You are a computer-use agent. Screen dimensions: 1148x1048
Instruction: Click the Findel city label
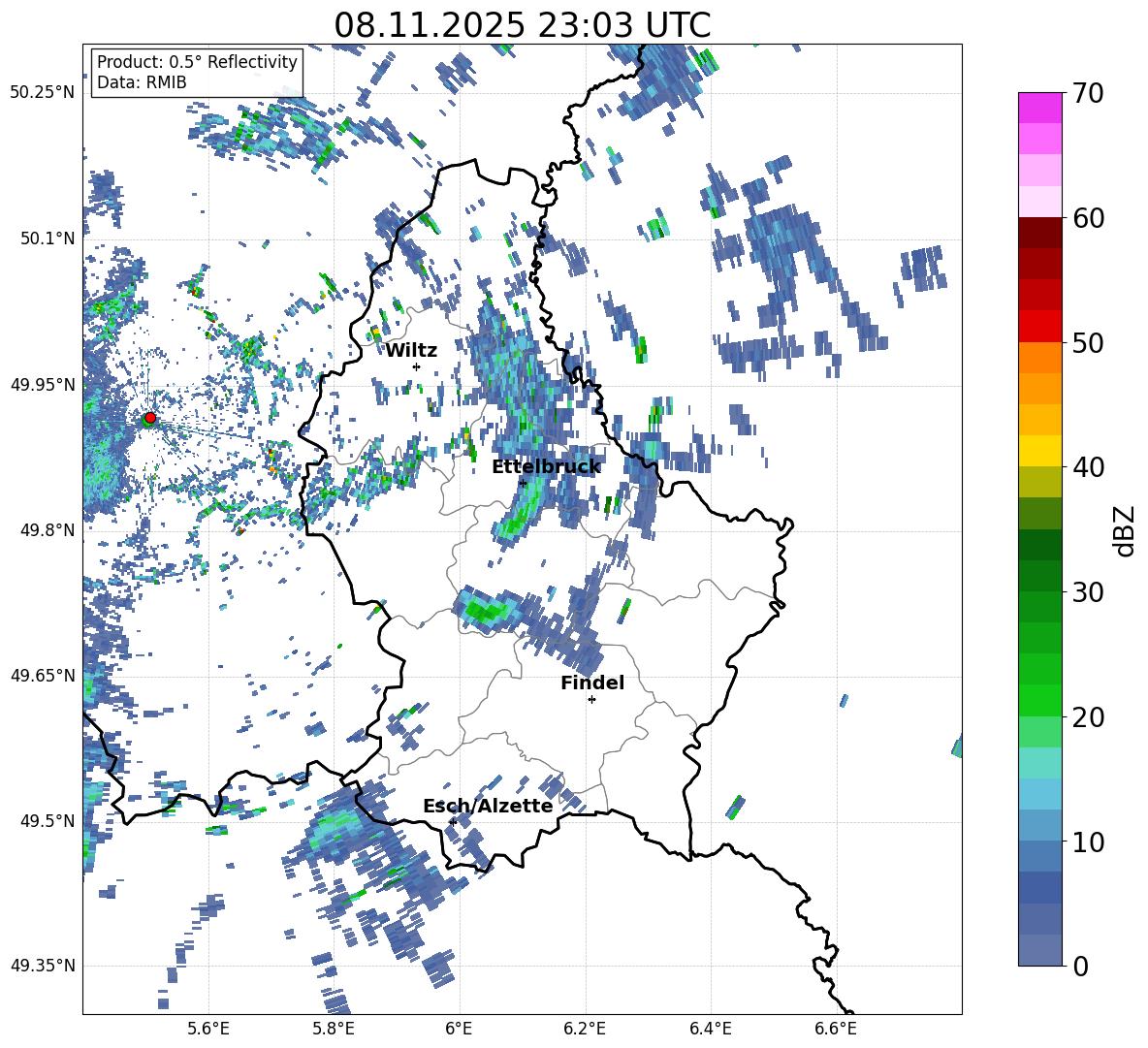[592, 683]
